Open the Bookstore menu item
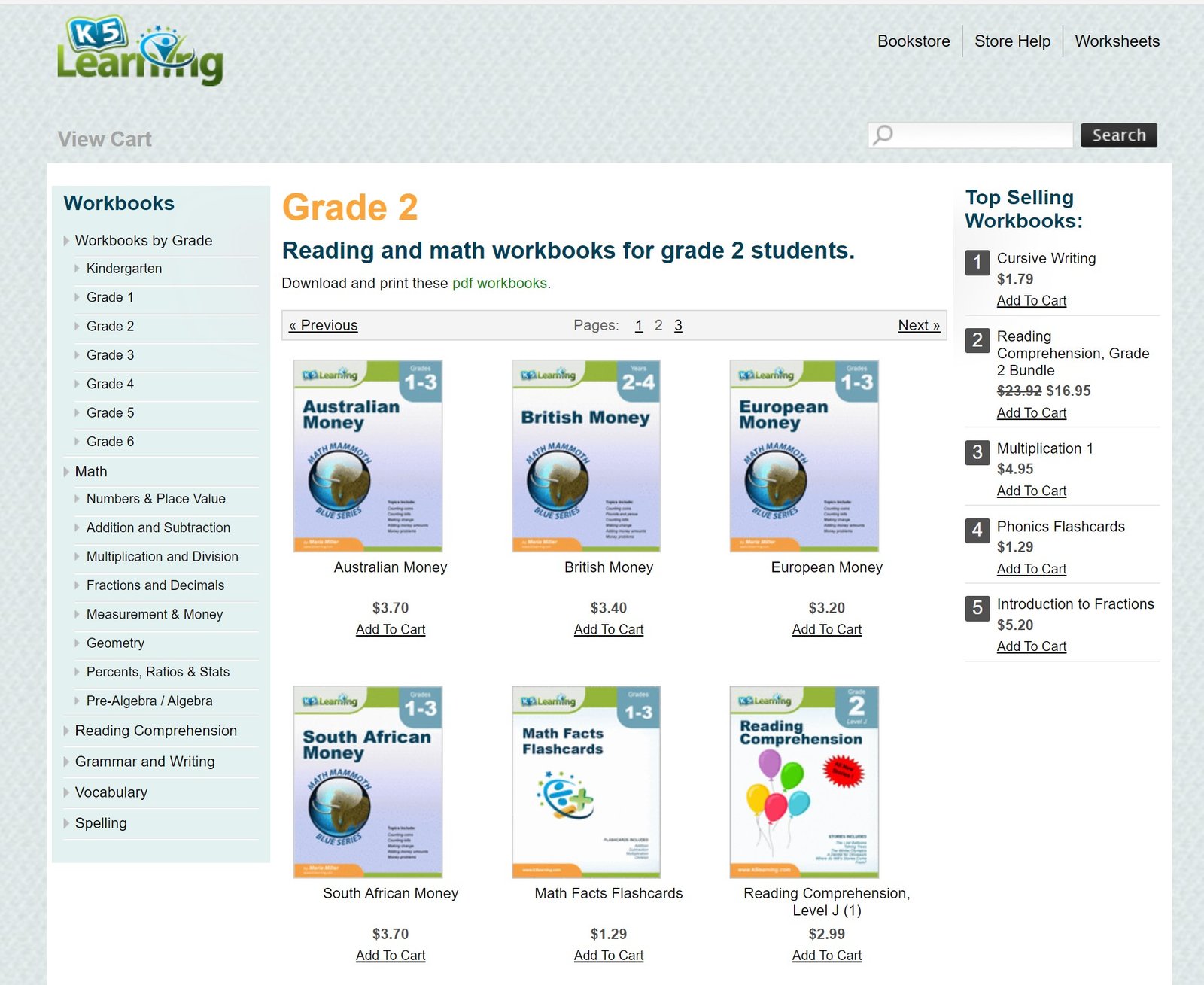The height and width of the screenshot is (985, 1204). (914, 41)
